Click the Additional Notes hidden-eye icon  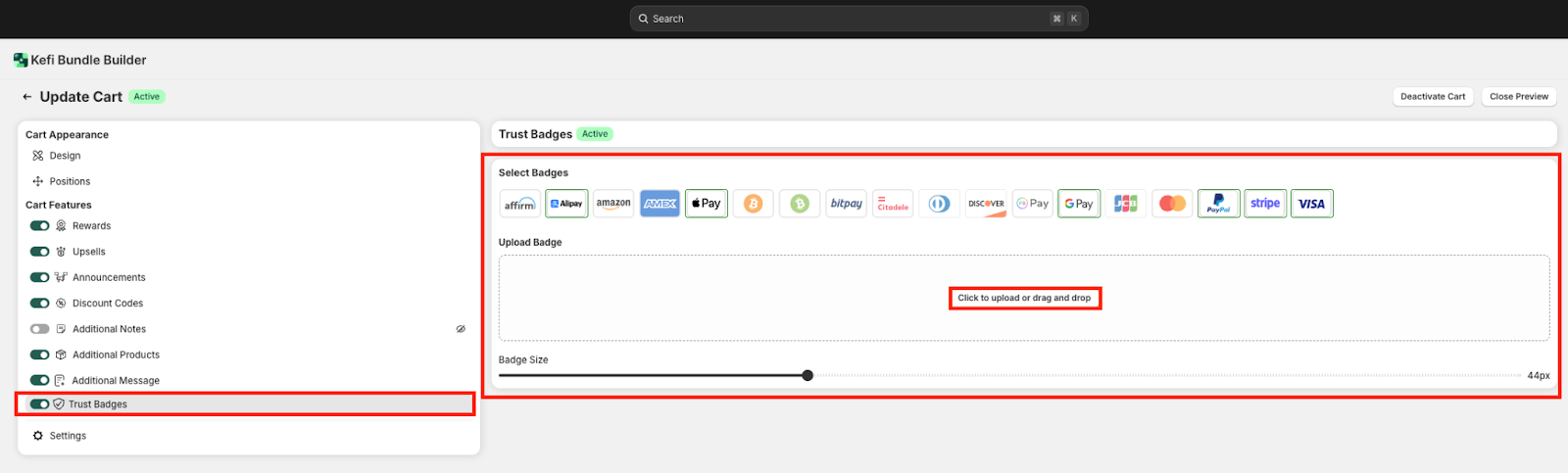461,329
